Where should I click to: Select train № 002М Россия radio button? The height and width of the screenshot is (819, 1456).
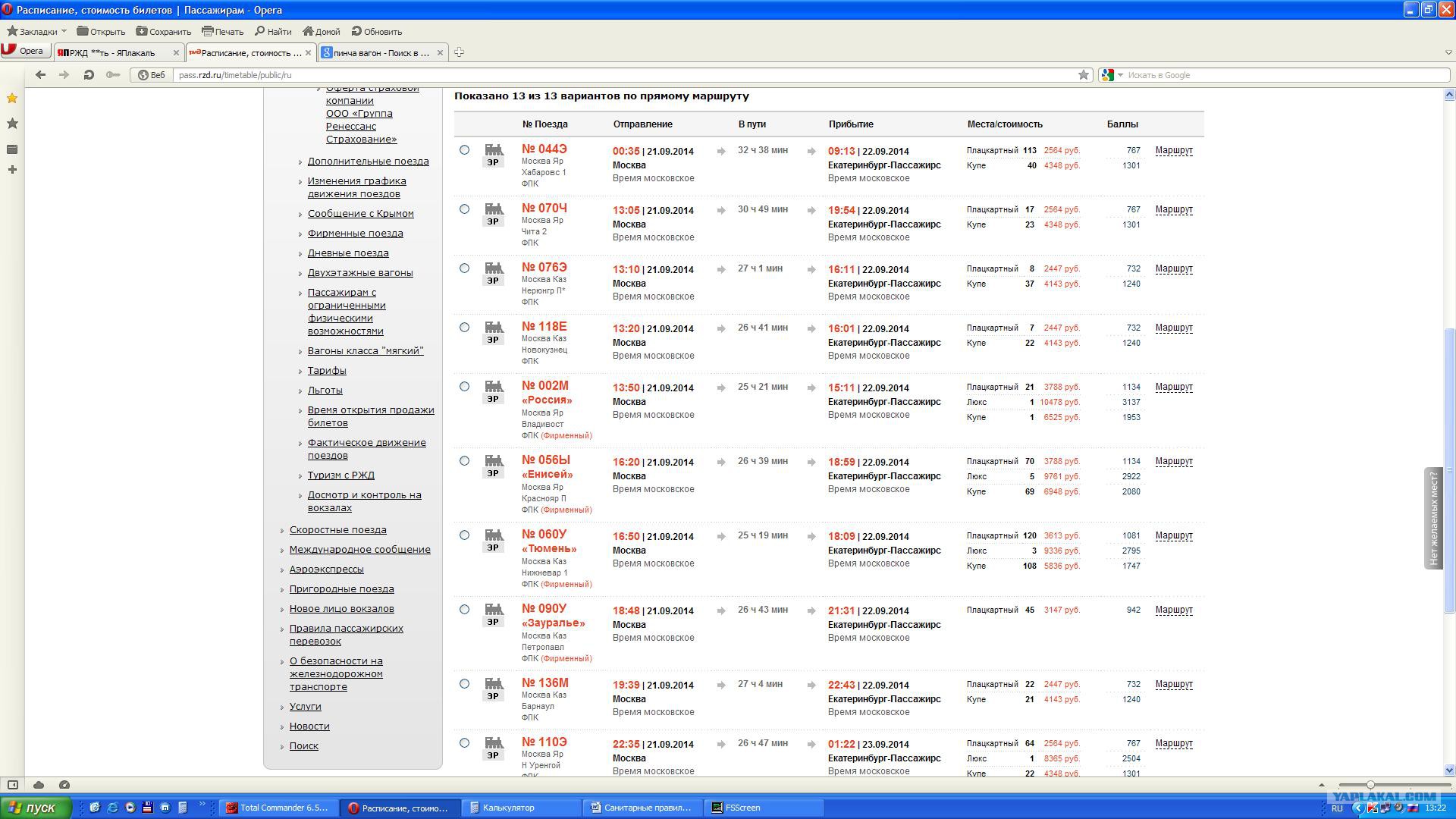[x=464, y=387]
